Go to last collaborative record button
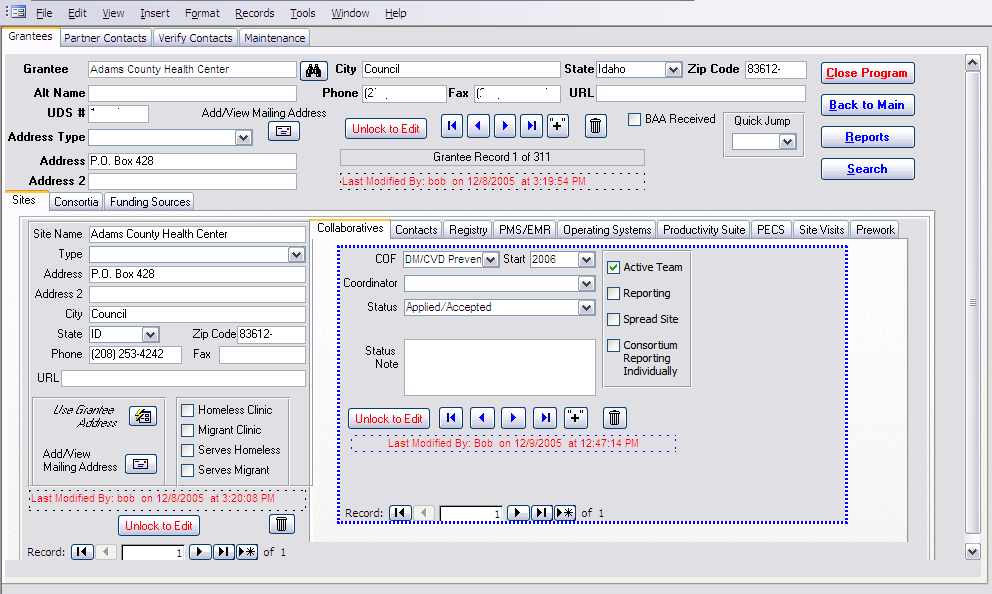The height and width of the screenshot is (594, 992). 545,418
